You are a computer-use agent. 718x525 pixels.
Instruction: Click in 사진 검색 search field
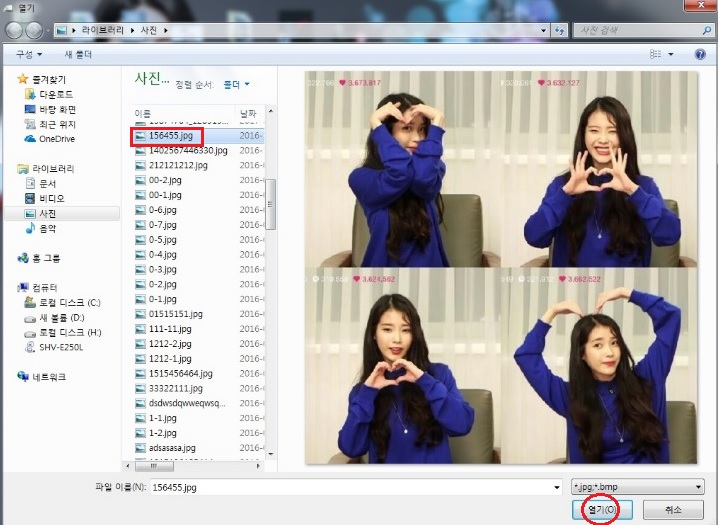[x=637, y=31]
